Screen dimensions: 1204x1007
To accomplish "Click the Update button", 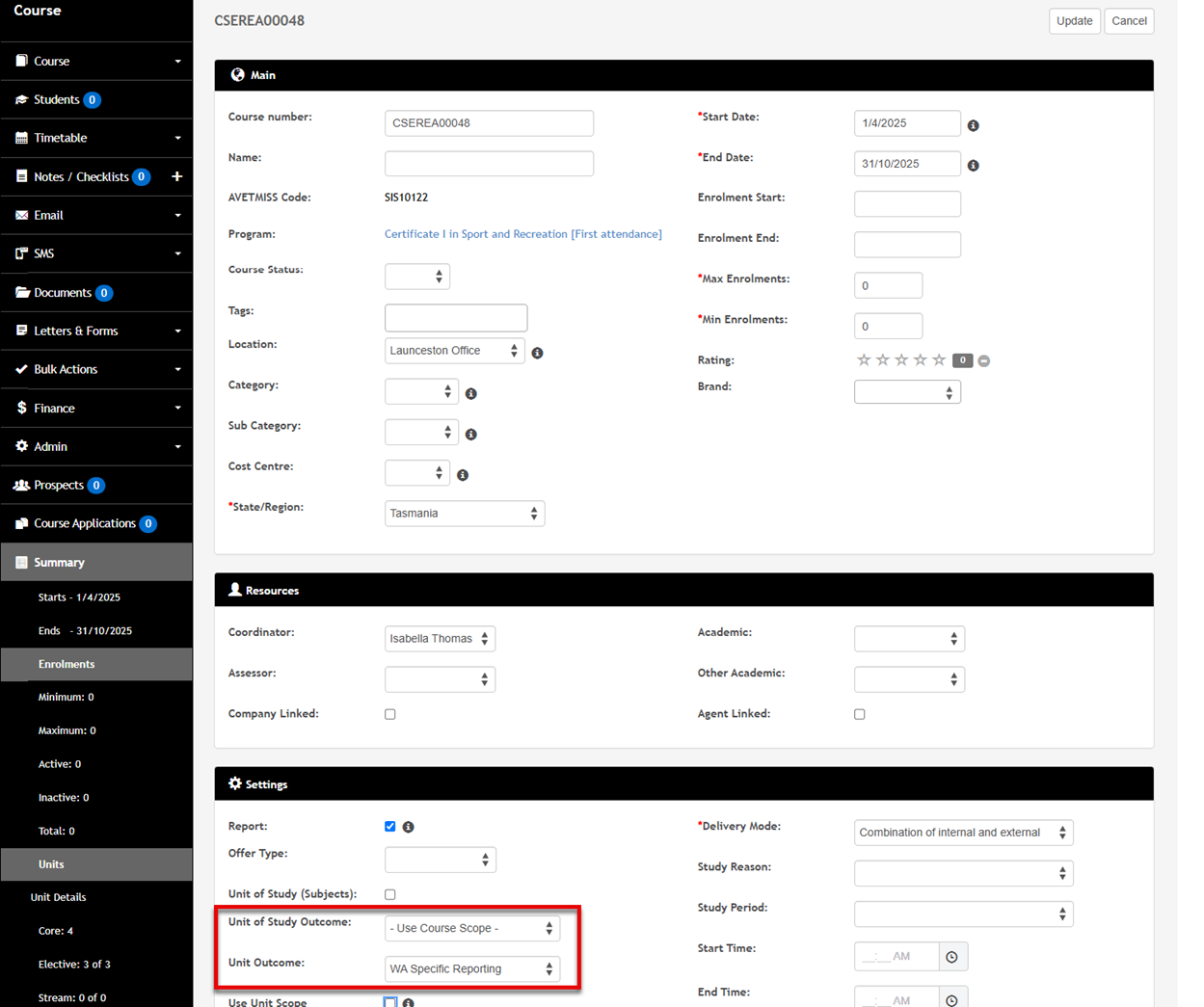I will coord(1074,21).
